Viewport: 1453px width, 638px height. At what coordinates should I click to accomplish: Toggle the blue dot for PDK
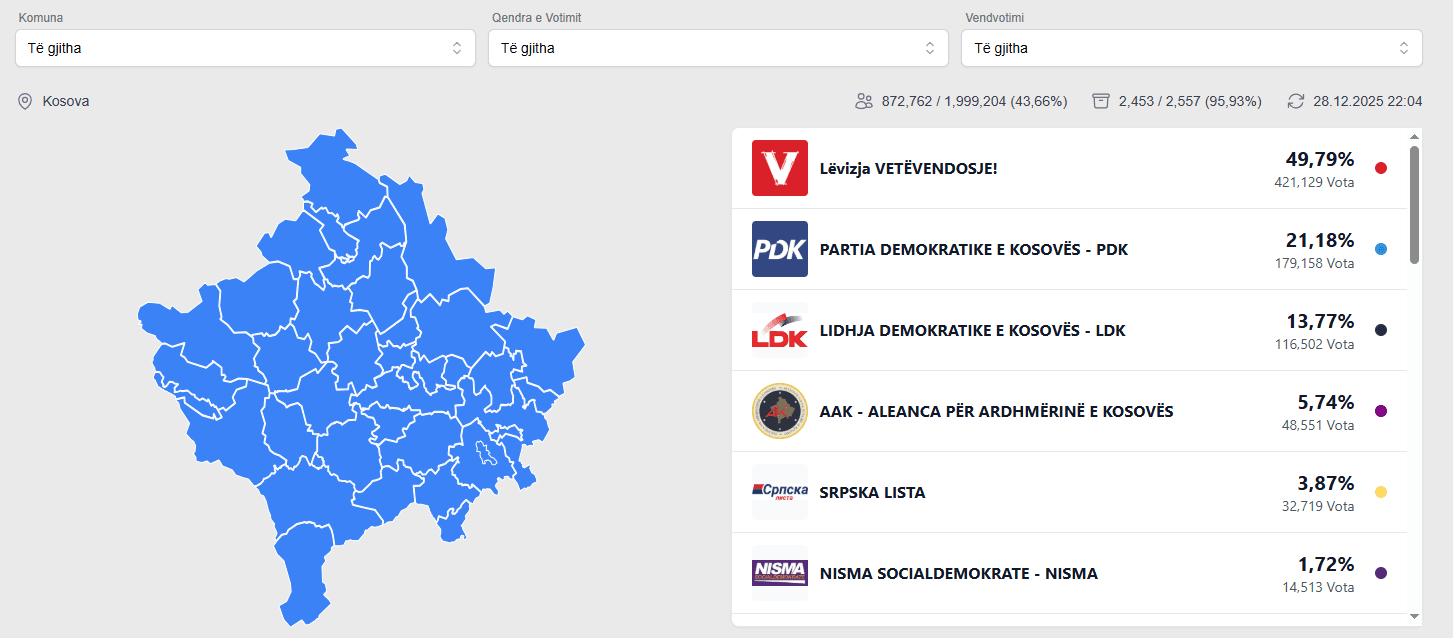[1380, 248]
